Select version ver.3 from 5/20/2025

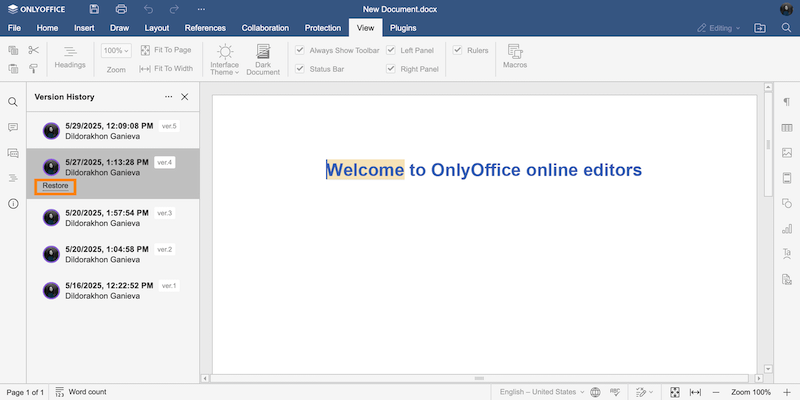point(113,217)
